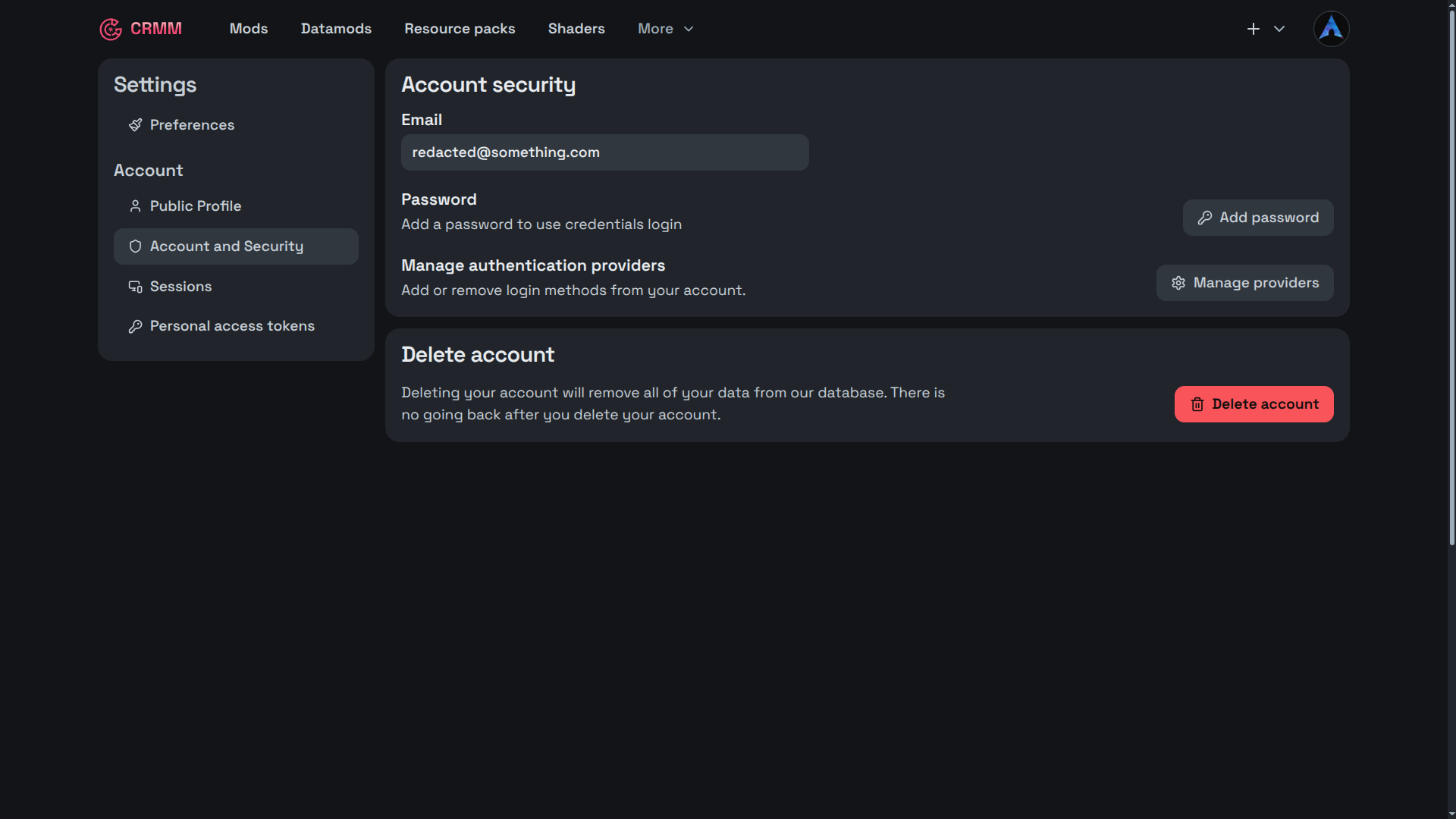Navigate to Shaders
This screenshot has width=1456, height=819.
pyautogui.click(x=576, y=29)
